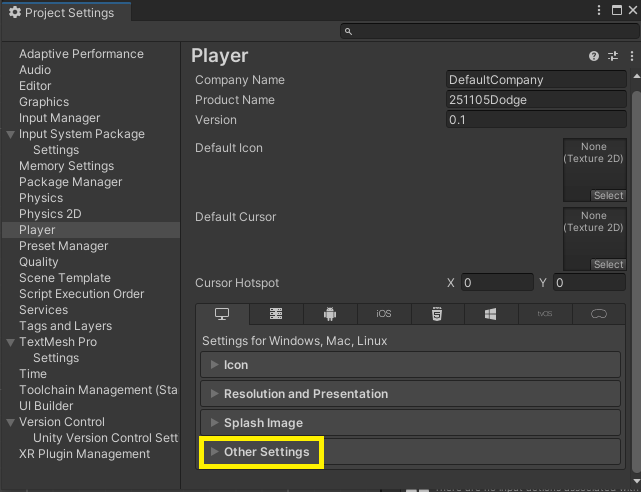This screenshot has width=641, height=492.
Task: Expand the Resolution and Presentation section
Action: tap(410, 394)
